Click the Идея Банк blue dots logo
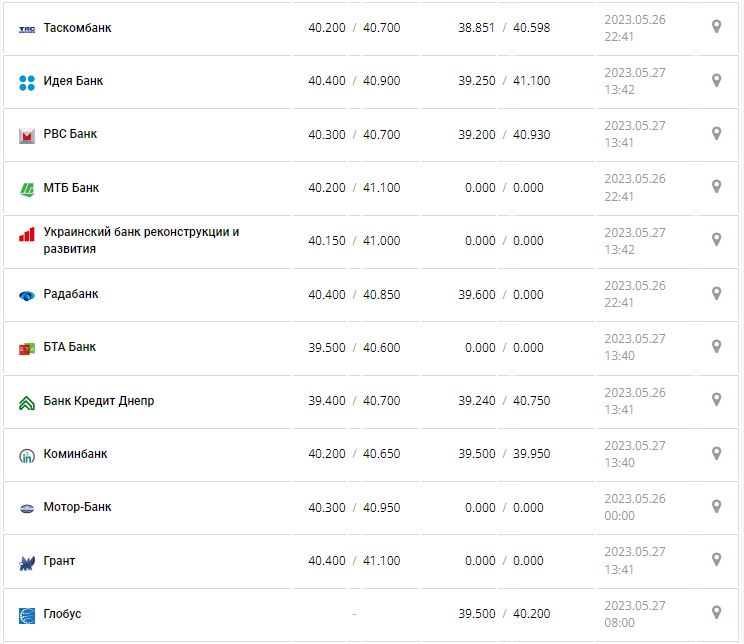 click(27, 82)
